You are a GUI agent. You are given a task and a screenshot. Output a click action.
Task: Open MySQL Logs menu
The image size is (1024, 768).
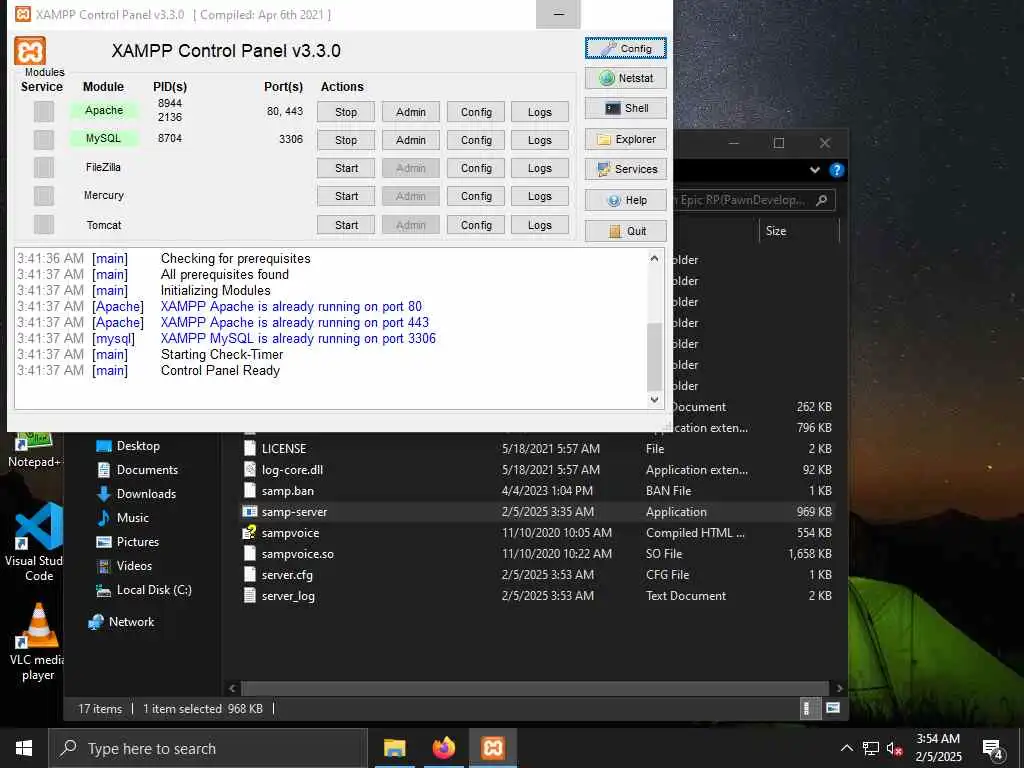(x=540, y=140)
